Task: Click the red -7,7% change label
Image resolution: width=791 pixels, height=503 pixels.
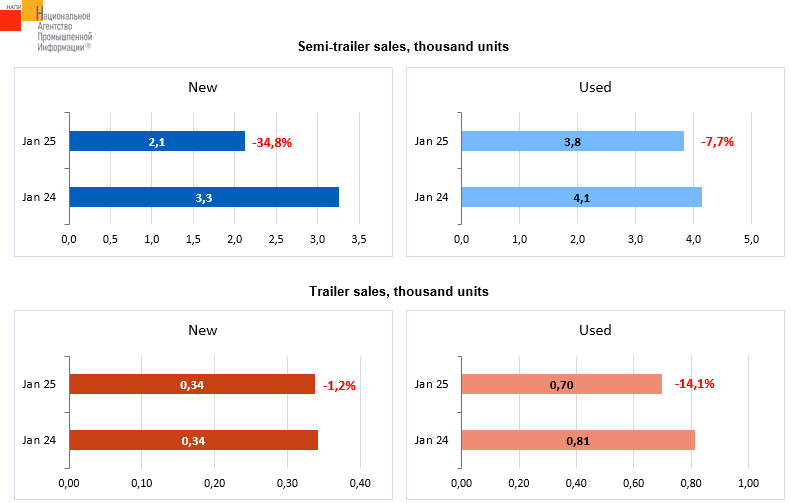Action: [718, 142]
